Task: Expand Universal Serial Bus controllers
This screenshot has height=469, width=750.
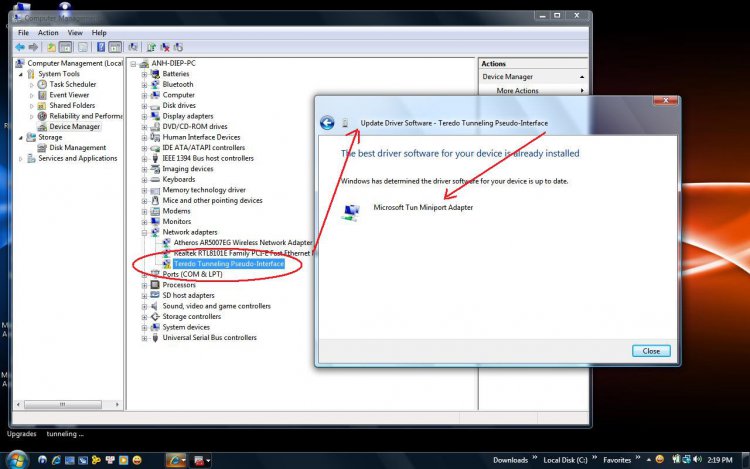Action: 144,338
